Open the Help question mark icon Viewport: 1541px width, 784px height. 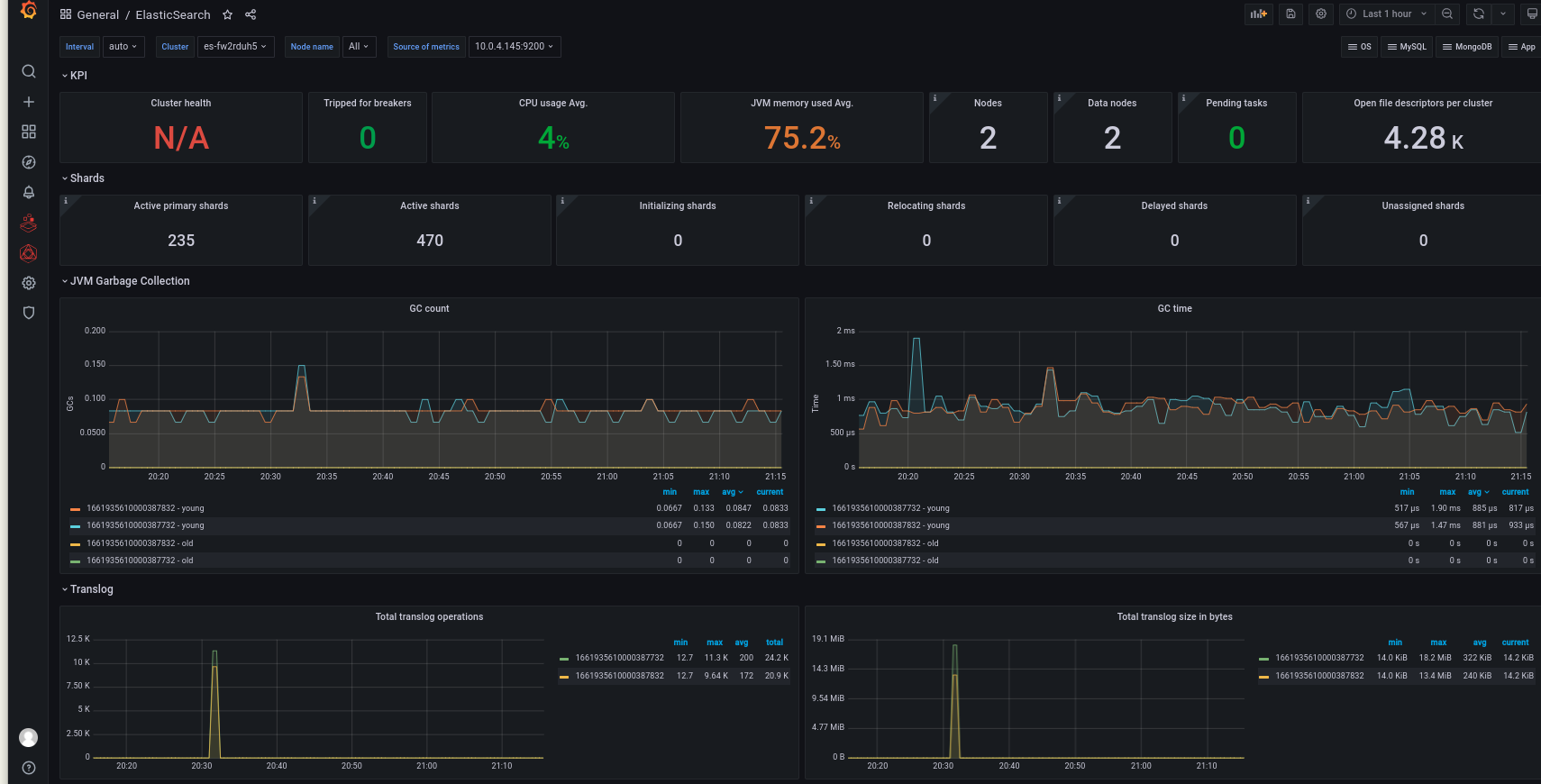click(x=29, y=768)
